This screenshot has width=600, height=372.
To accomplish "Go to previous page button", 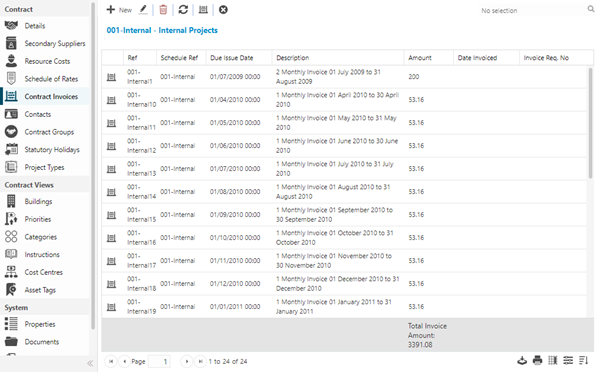I will [x=124, y=361].
